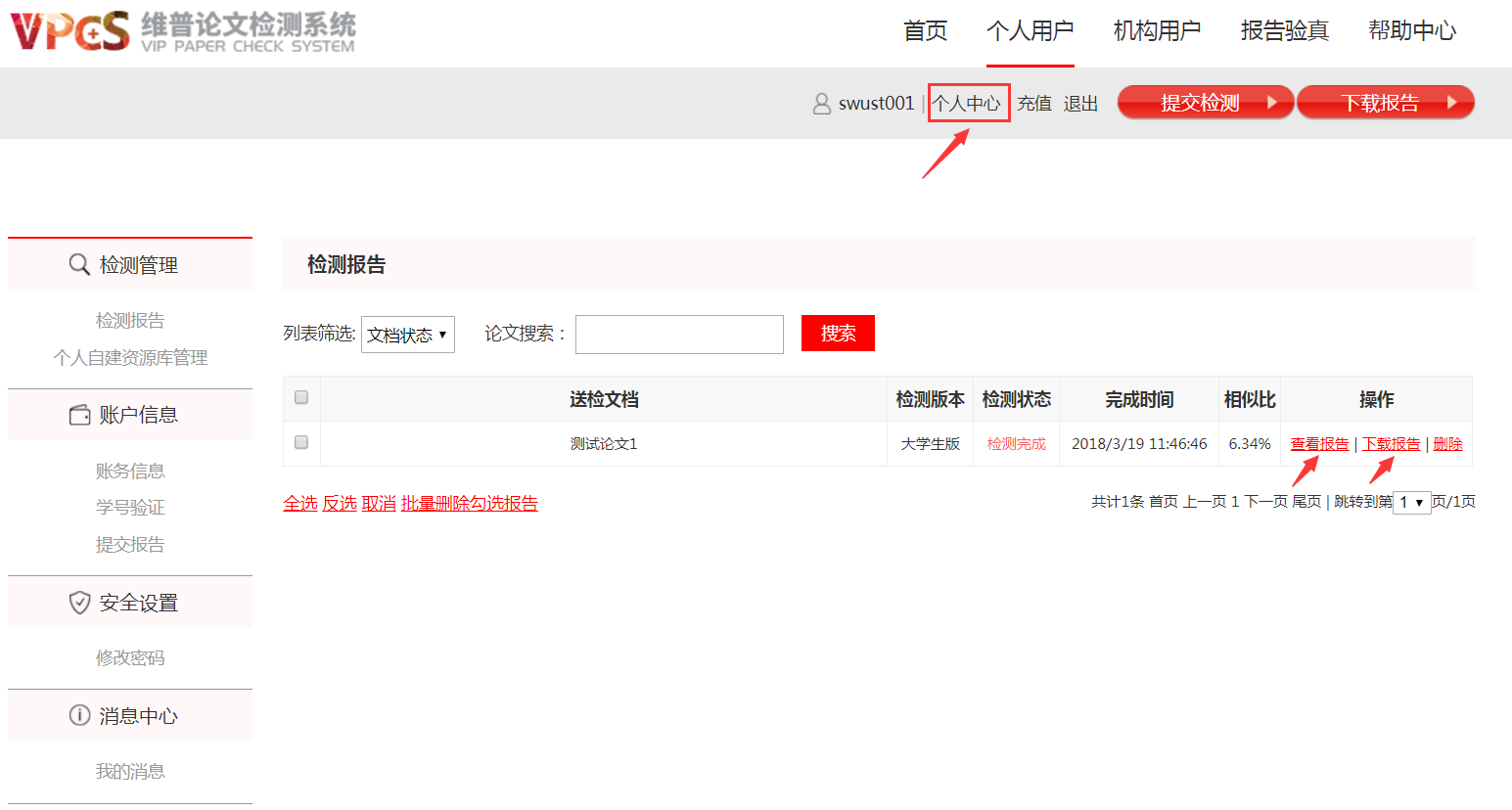Click the 相似比 column header

[1250, 399]
